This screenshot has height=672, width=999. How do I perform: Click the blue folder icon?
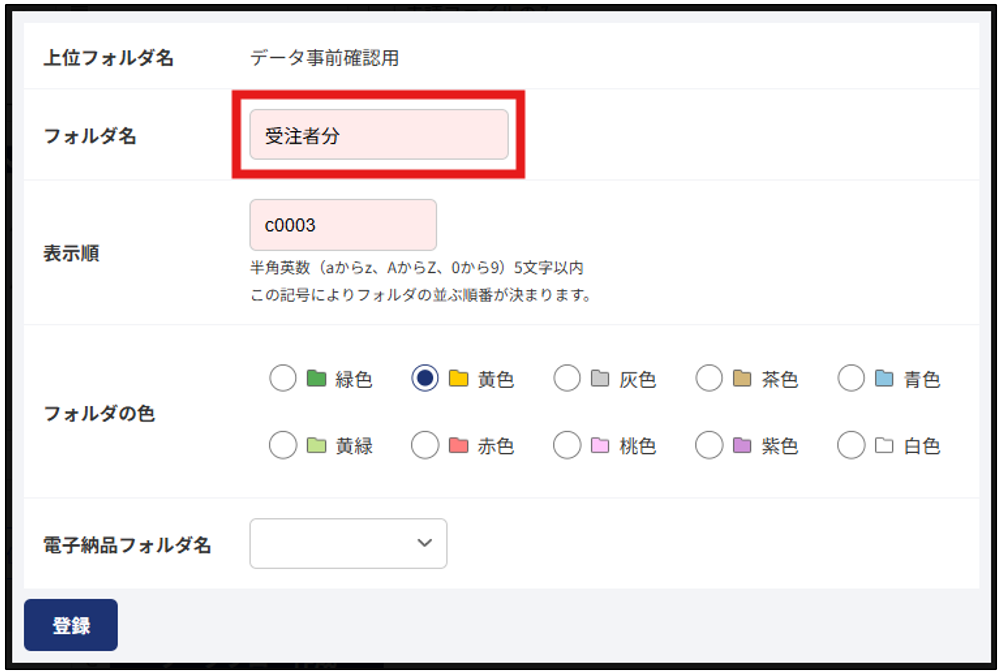(884, 378)
